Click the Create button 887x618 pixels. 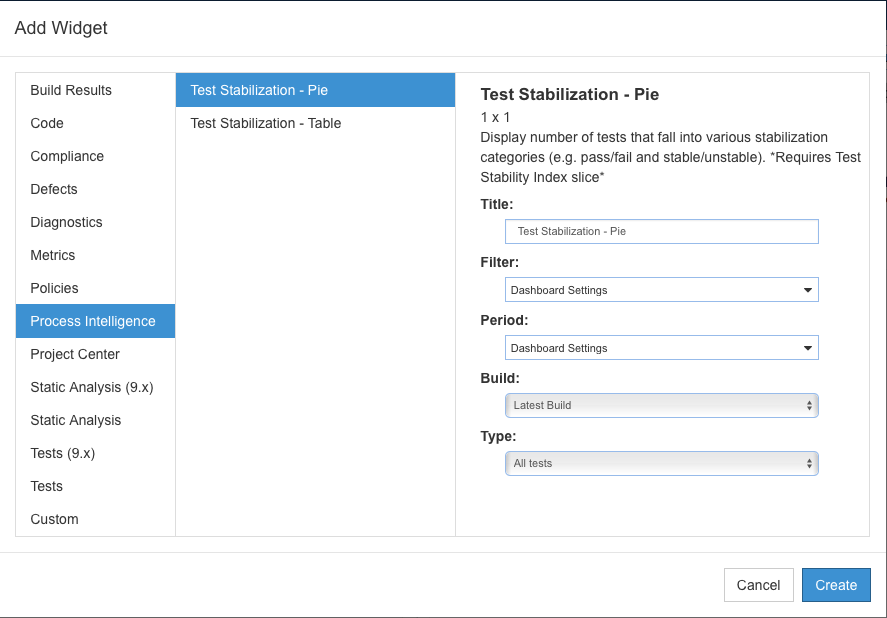click(836, 585)
